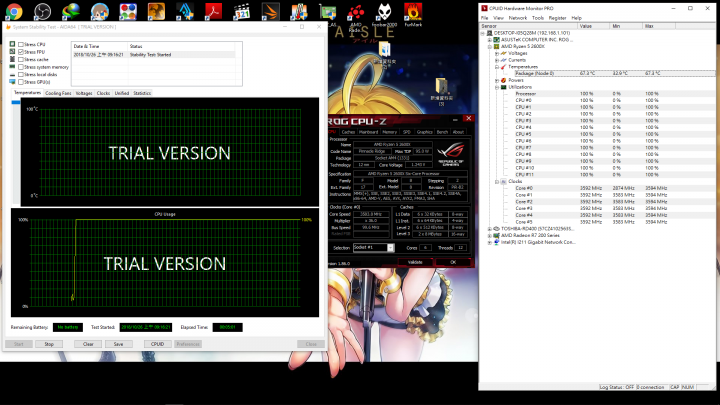This screenshot has width=720, height=405.
Task: Expand the TOSHIBA-RD400 drive node
Action: pyautogui.click(x=489, y=229)
